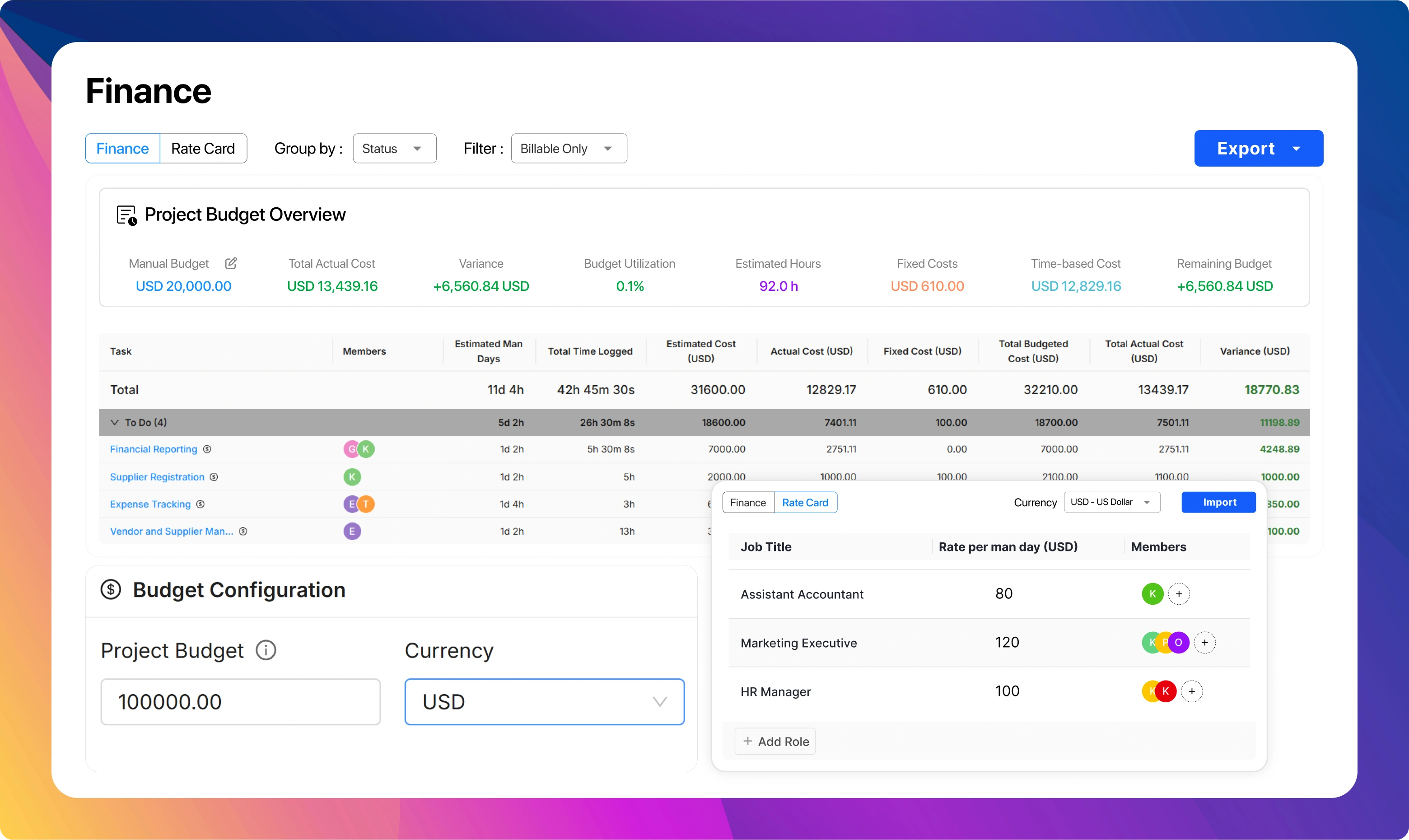The height and width of the screenshot is (840, 1409).
Task: Click billable dollar icon beside Financial Reporting
Action: tap(207, 449)
